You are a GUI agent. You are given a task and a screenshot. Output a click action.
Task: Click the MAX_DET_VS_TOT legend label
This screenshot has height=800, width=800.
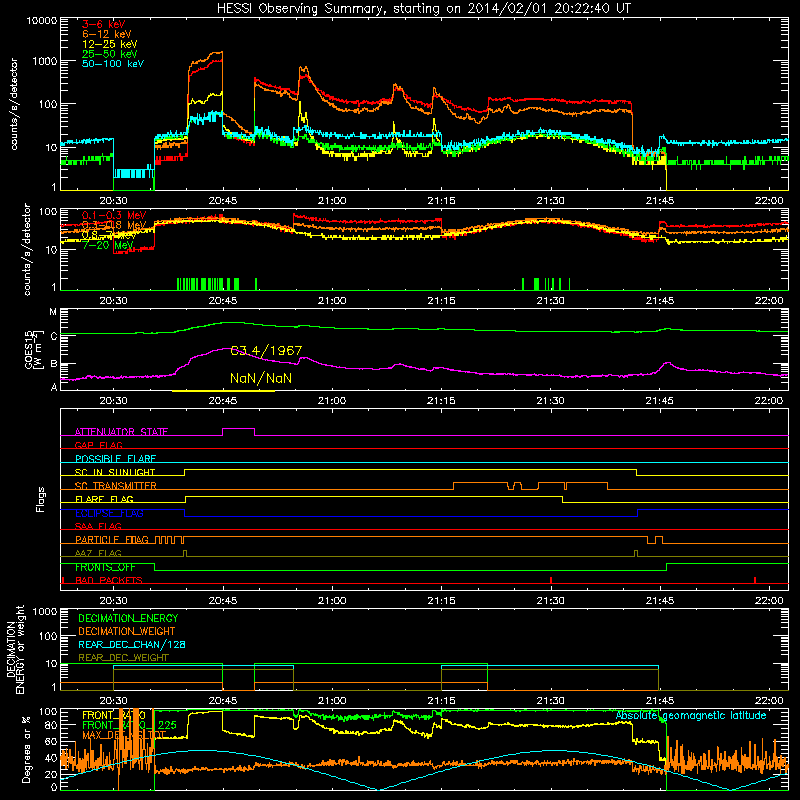124,735
